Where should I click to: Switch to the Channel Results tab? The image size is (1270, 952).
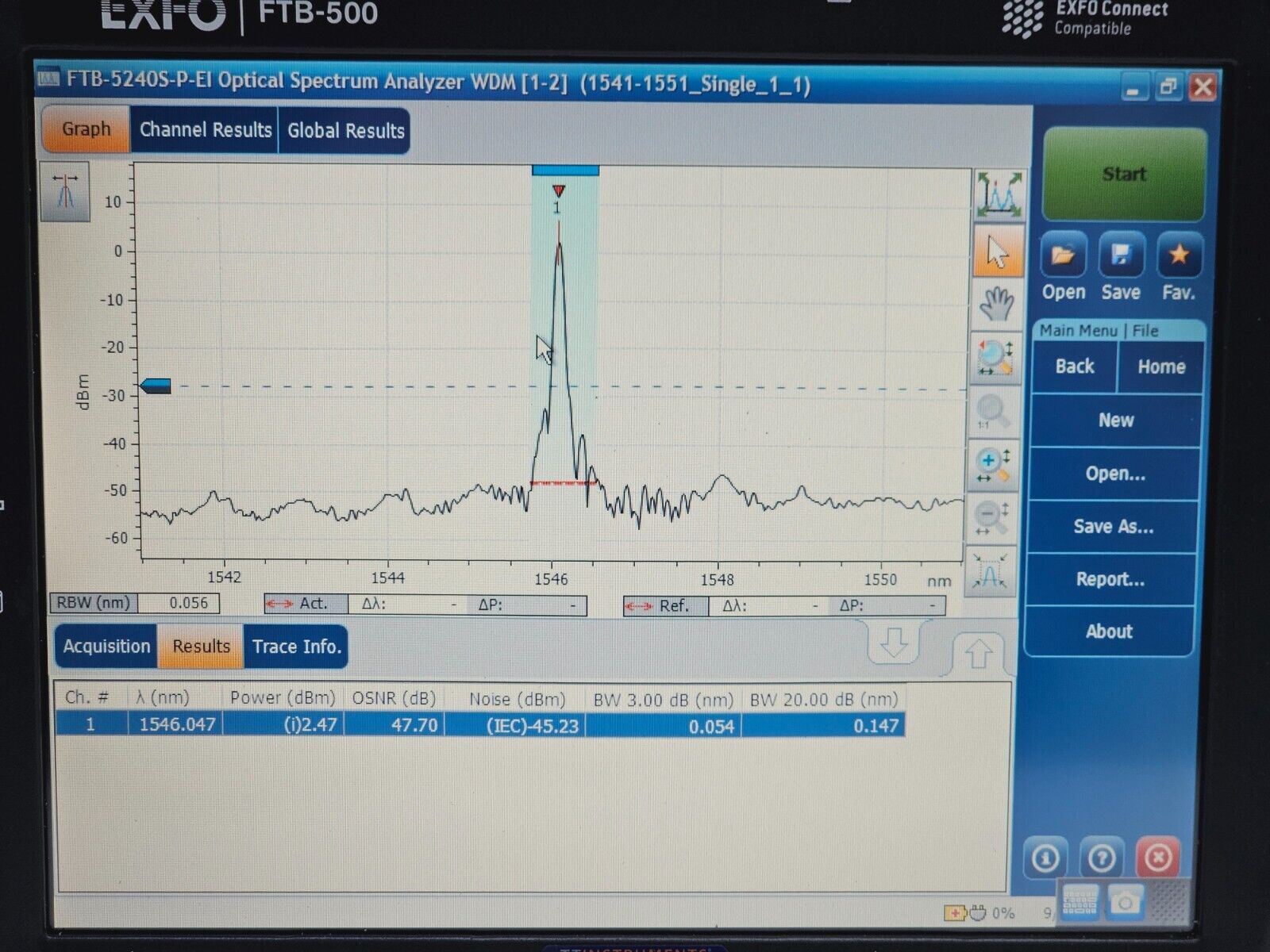coord(205,129)
